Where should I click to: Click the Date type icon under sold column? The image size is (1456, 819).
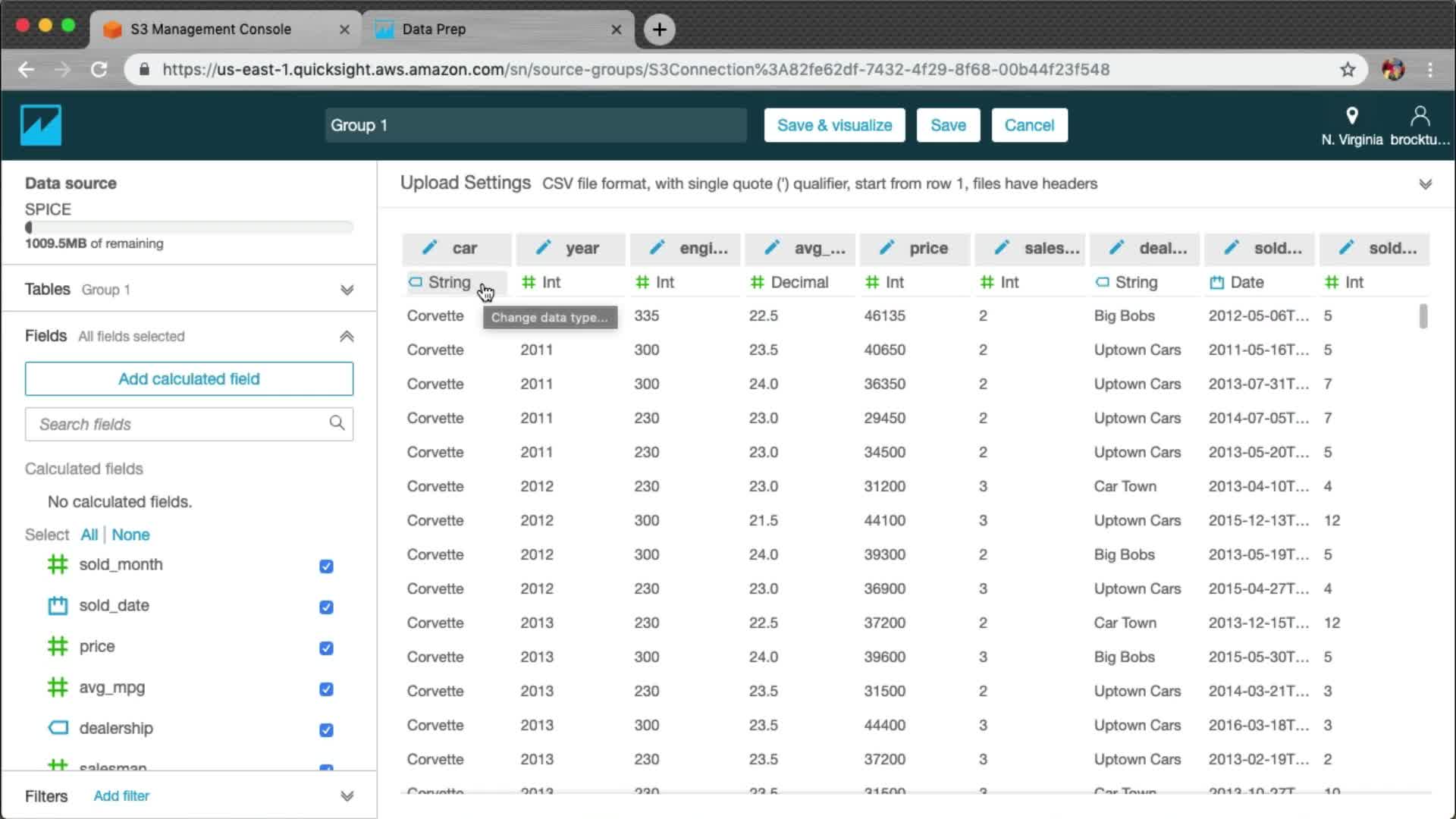tap(1217, 283)
